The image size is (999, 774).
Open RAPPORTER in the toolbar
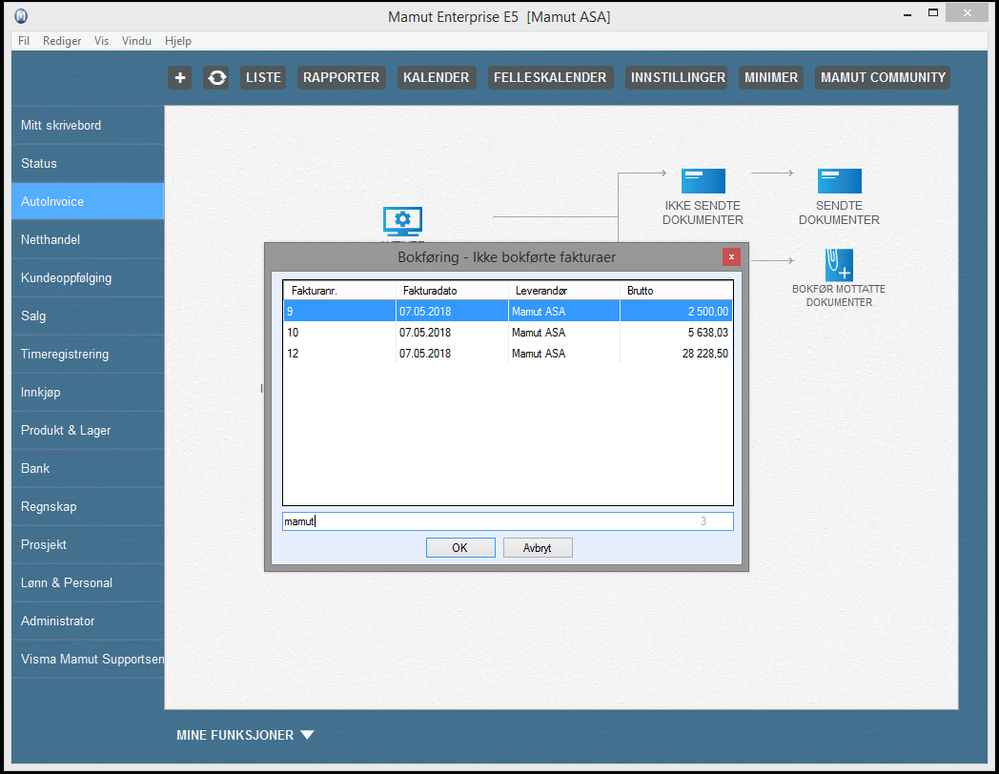(341, 78)
